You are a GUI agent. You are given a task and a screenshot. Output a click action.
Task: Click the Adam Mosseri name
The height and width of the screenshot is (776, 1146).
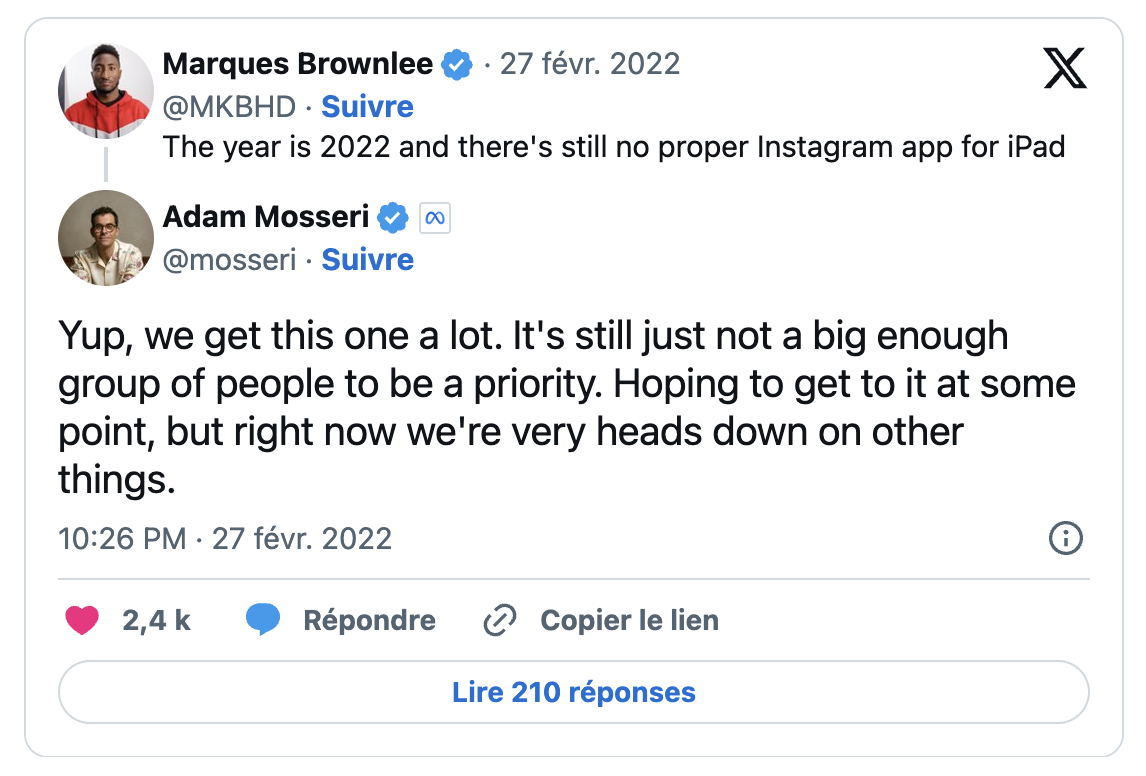coord(266,217)
